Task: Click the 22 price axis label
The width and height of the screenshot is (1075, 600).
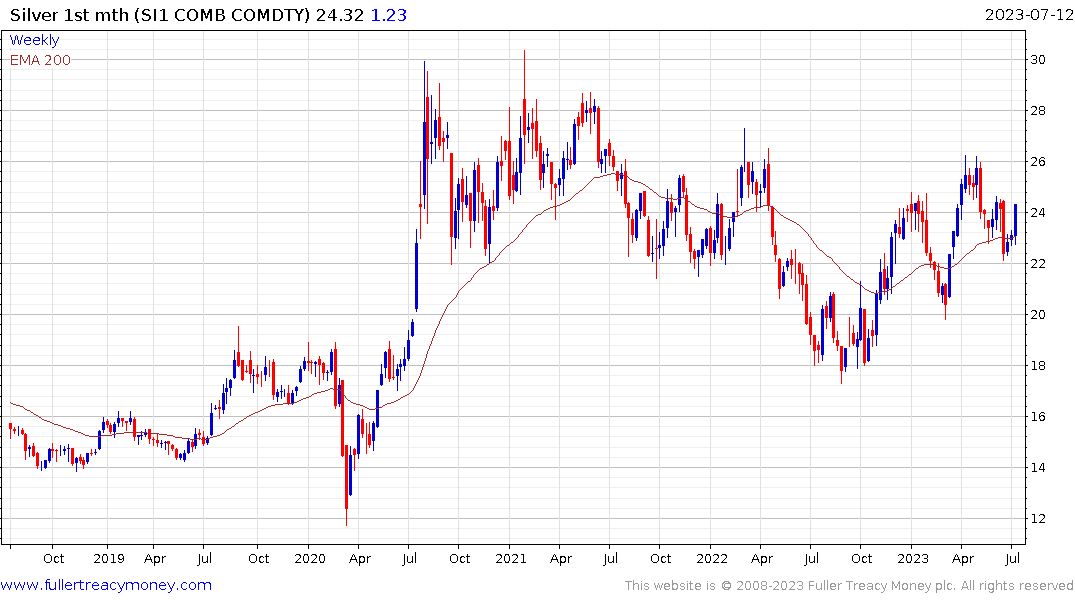Action: [1038, 264]
